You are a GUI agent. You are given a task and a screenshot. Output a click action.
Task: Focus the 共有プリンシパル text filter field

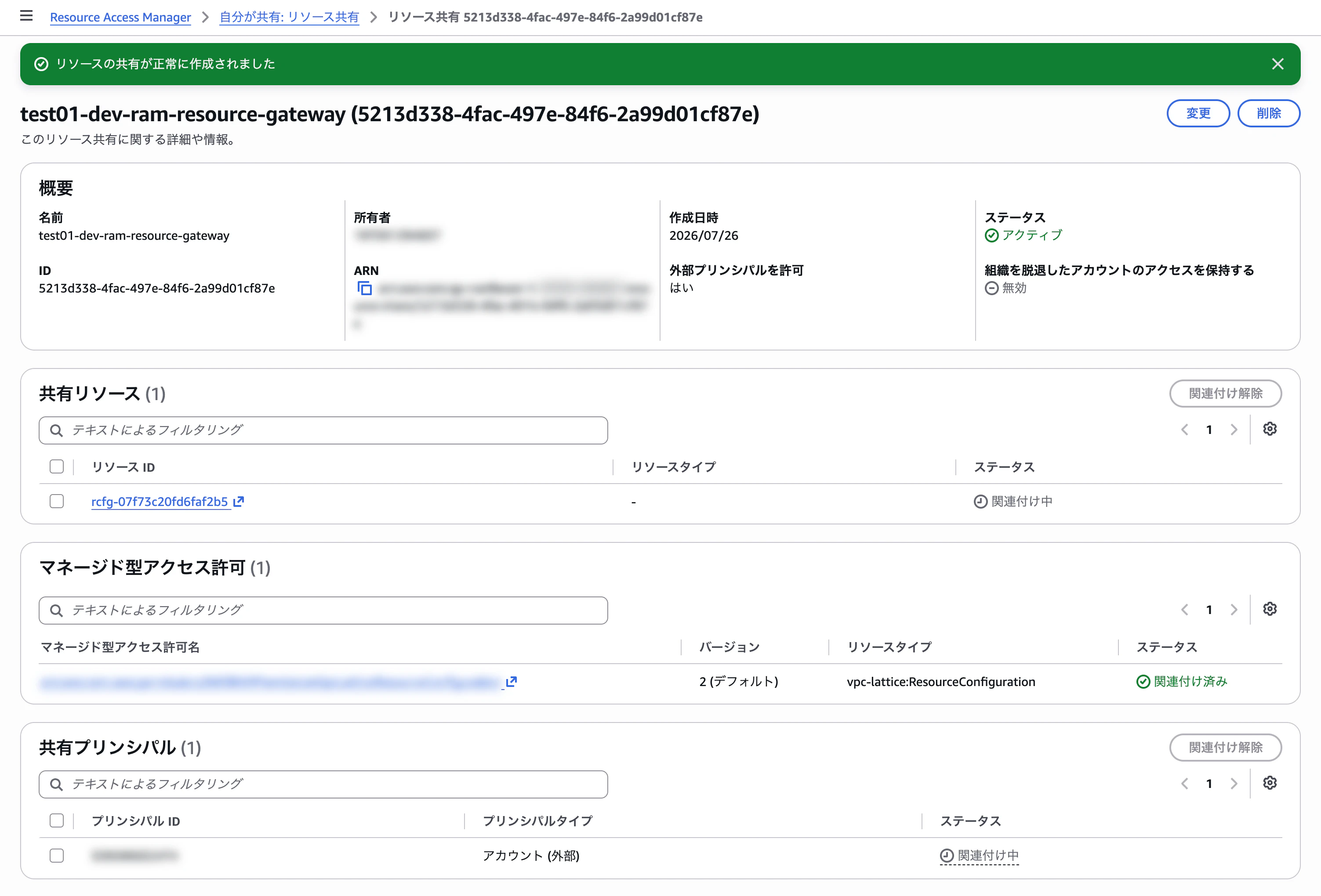pos(323,784)
